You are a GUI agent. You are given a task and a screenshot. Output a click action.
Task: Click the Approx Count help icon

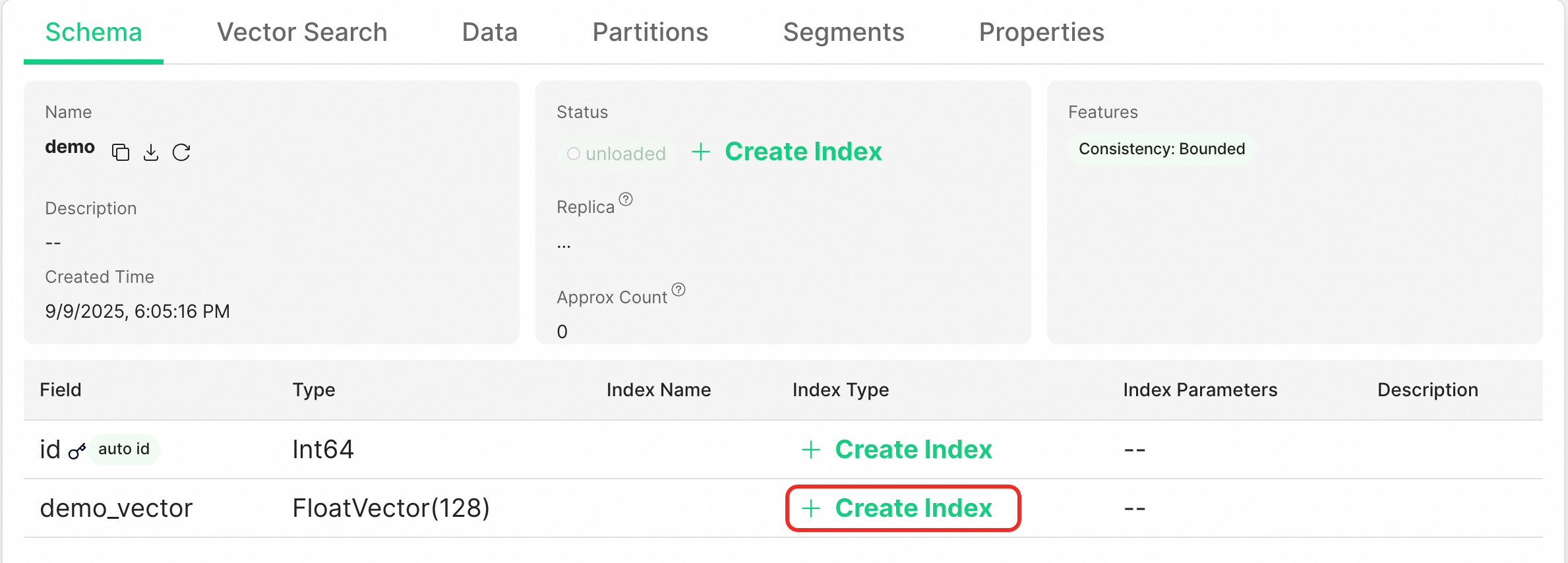pos(678,289)
